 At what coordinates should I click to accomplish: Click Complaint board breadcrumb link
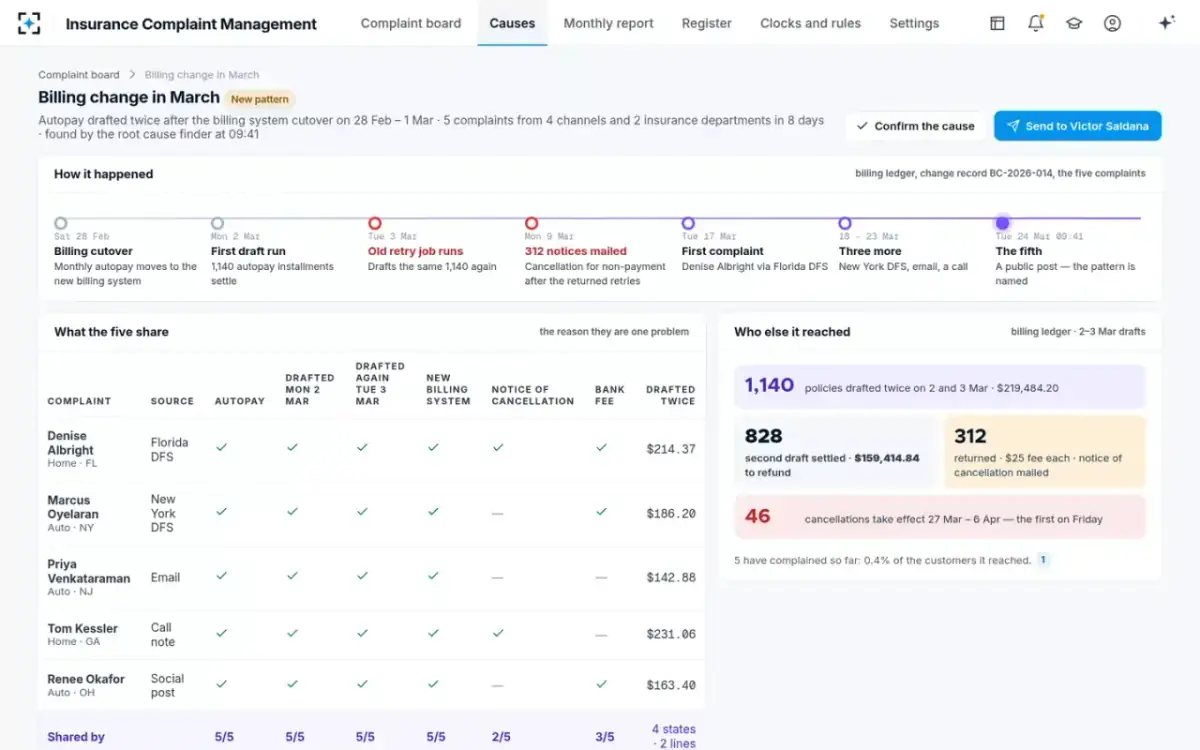coord(79,75)
